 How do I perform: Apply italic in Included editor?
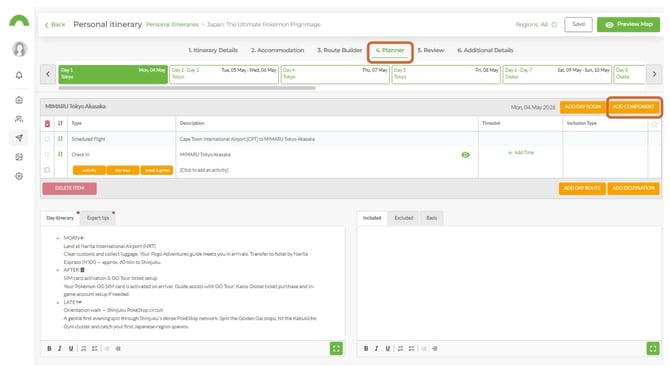(x=376, y=349)
